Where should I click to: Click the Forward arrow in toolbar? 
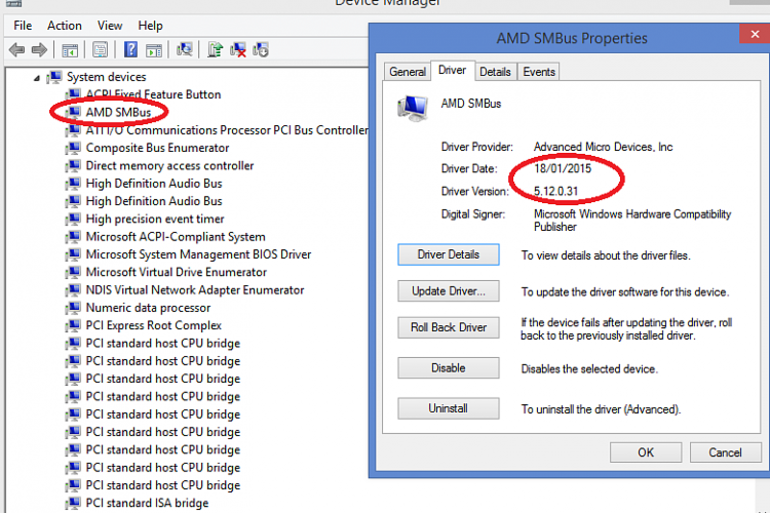pos(39,49)
